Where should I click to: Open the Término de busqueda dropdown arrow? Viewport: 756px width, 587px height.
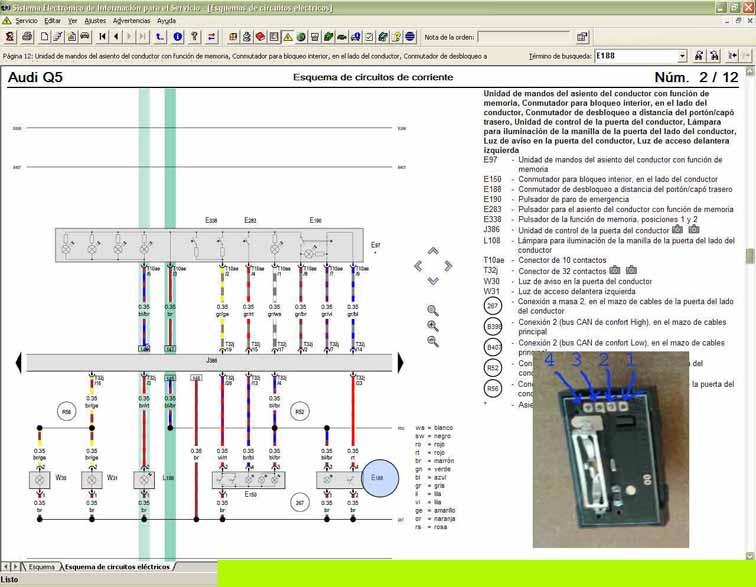coord(682,56)
